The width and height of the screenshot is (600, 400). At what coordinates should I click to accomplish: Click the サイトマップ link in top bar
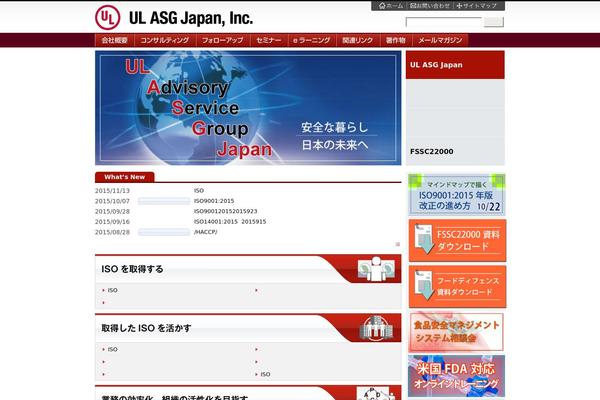pyautogui.click(x=479, y=6)
